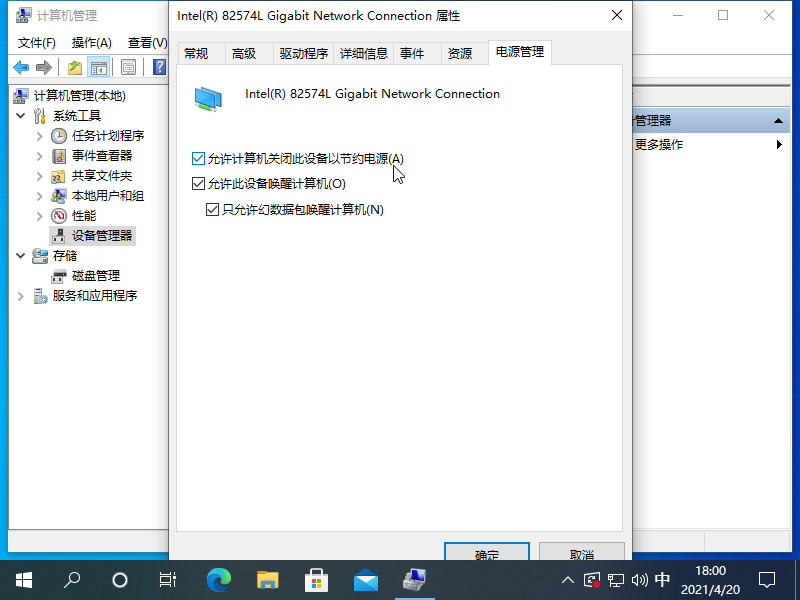Expand the 任务计划程序 tree node
Screen dimensions: 800x600
tap(39, 136)
